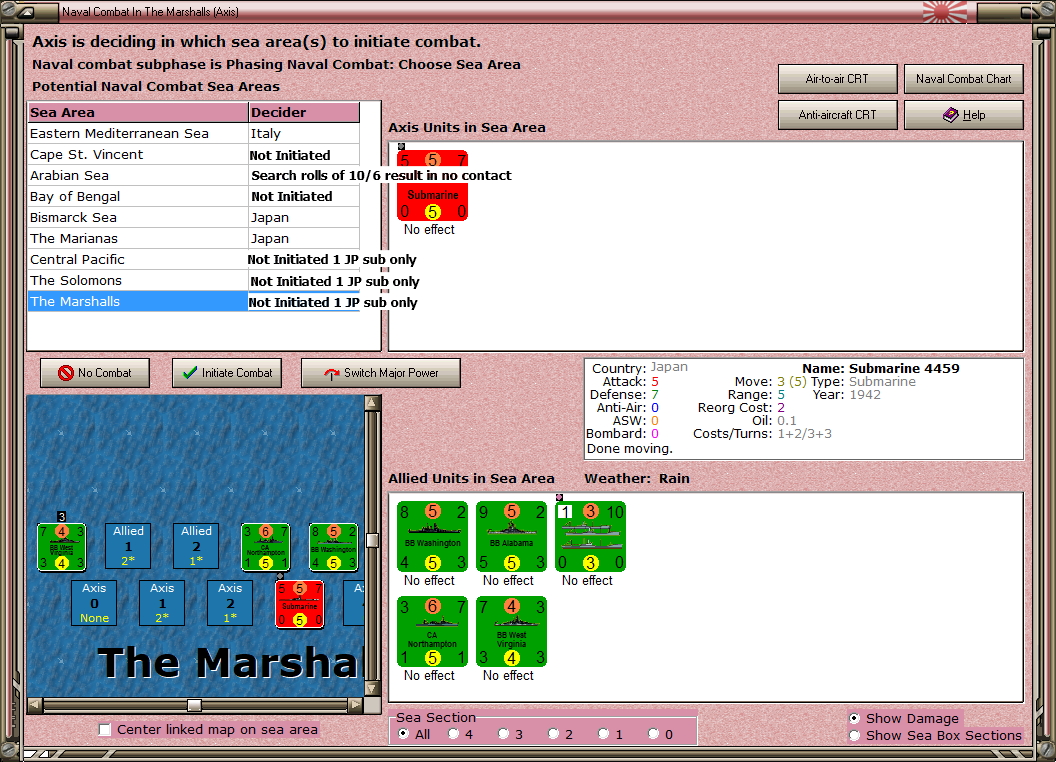Select sea section 3 radio button
1056x762 pixels.
click(503, 734)
